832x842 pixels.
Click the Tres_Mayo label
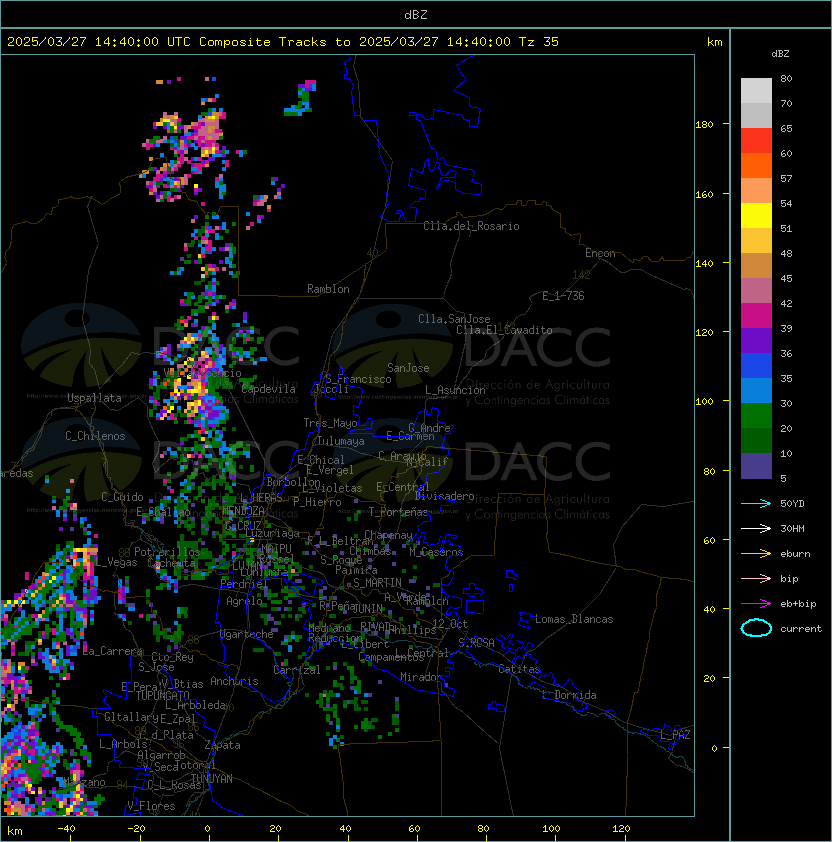point(330,423)
